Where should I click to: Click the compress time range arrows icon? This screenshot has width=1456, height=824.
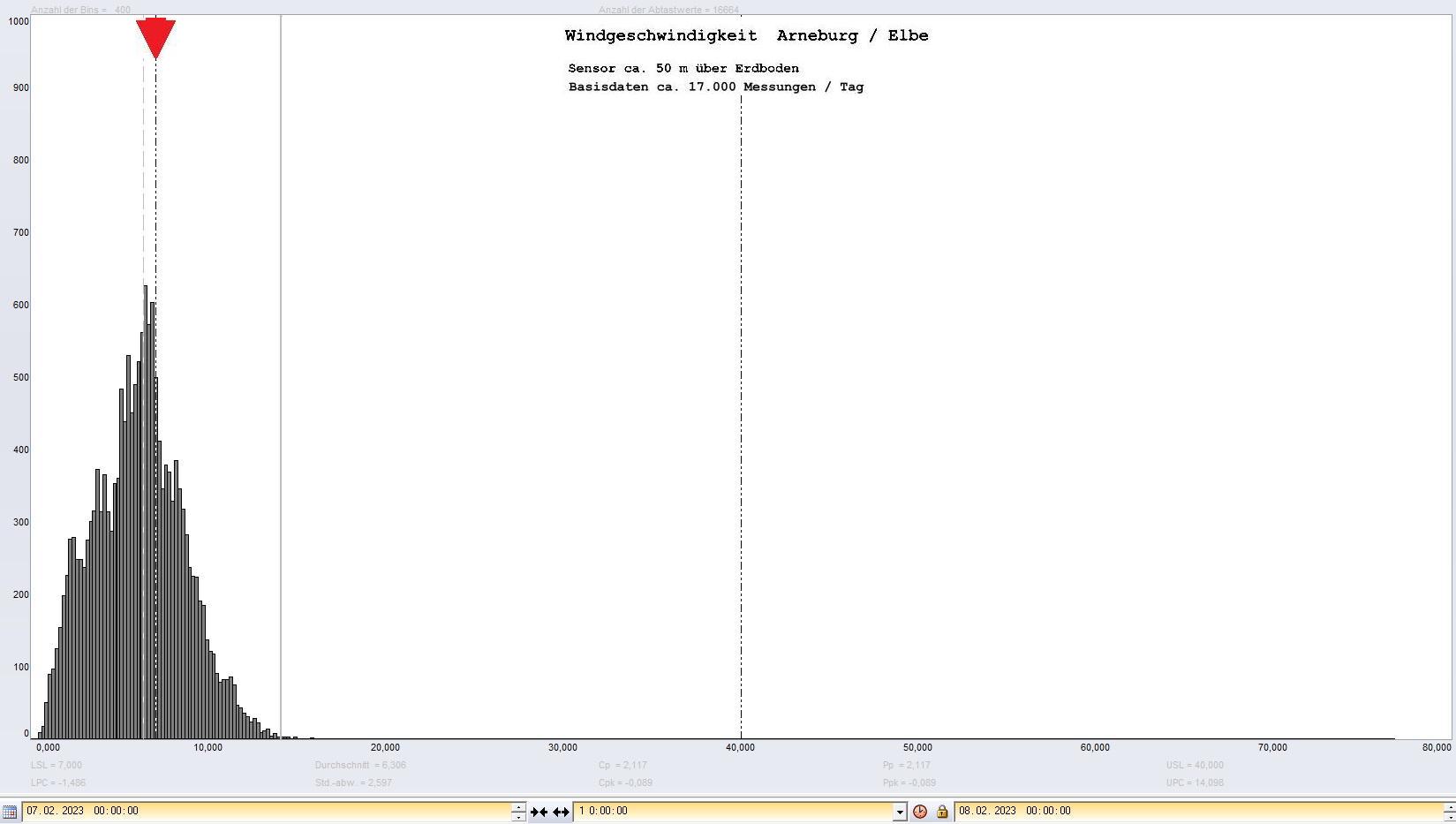pyautogui.click(x=539, y=812)
